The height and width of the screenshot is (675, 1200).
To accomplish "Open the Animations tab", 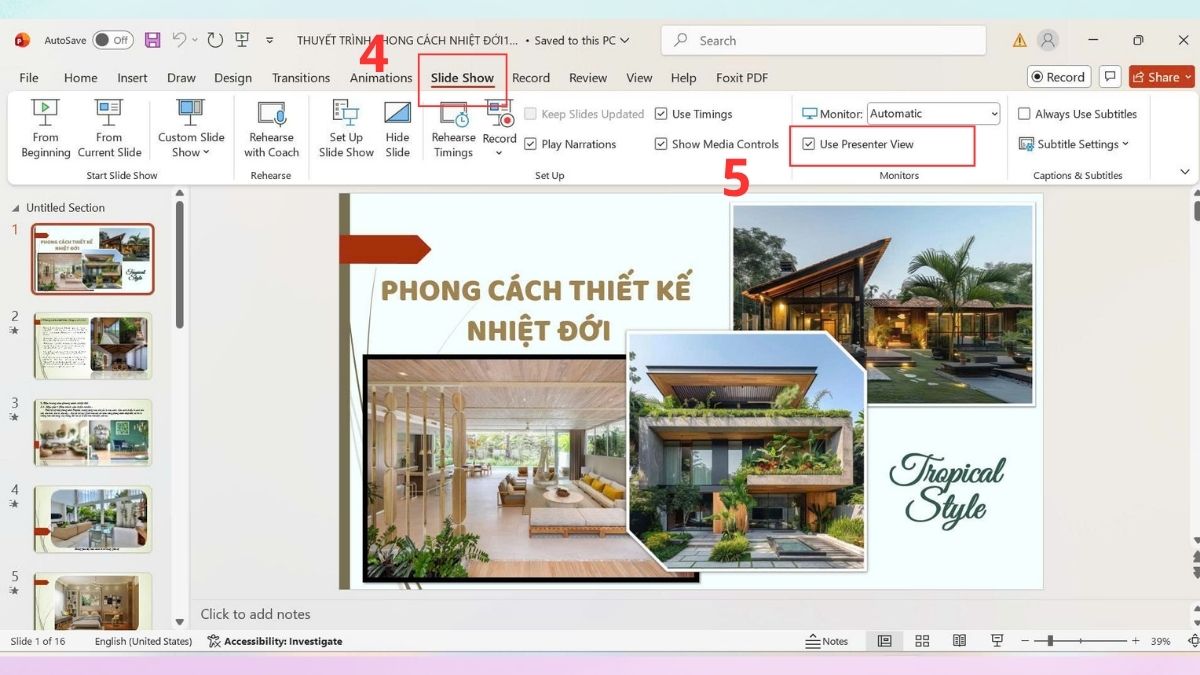I will pyautogui.click(x=381, y=77).
